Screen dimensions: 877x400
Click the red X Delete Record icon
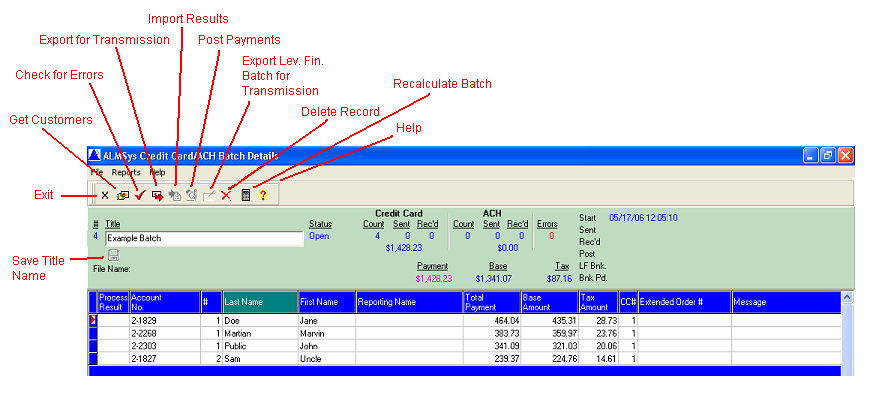[226, 195]
